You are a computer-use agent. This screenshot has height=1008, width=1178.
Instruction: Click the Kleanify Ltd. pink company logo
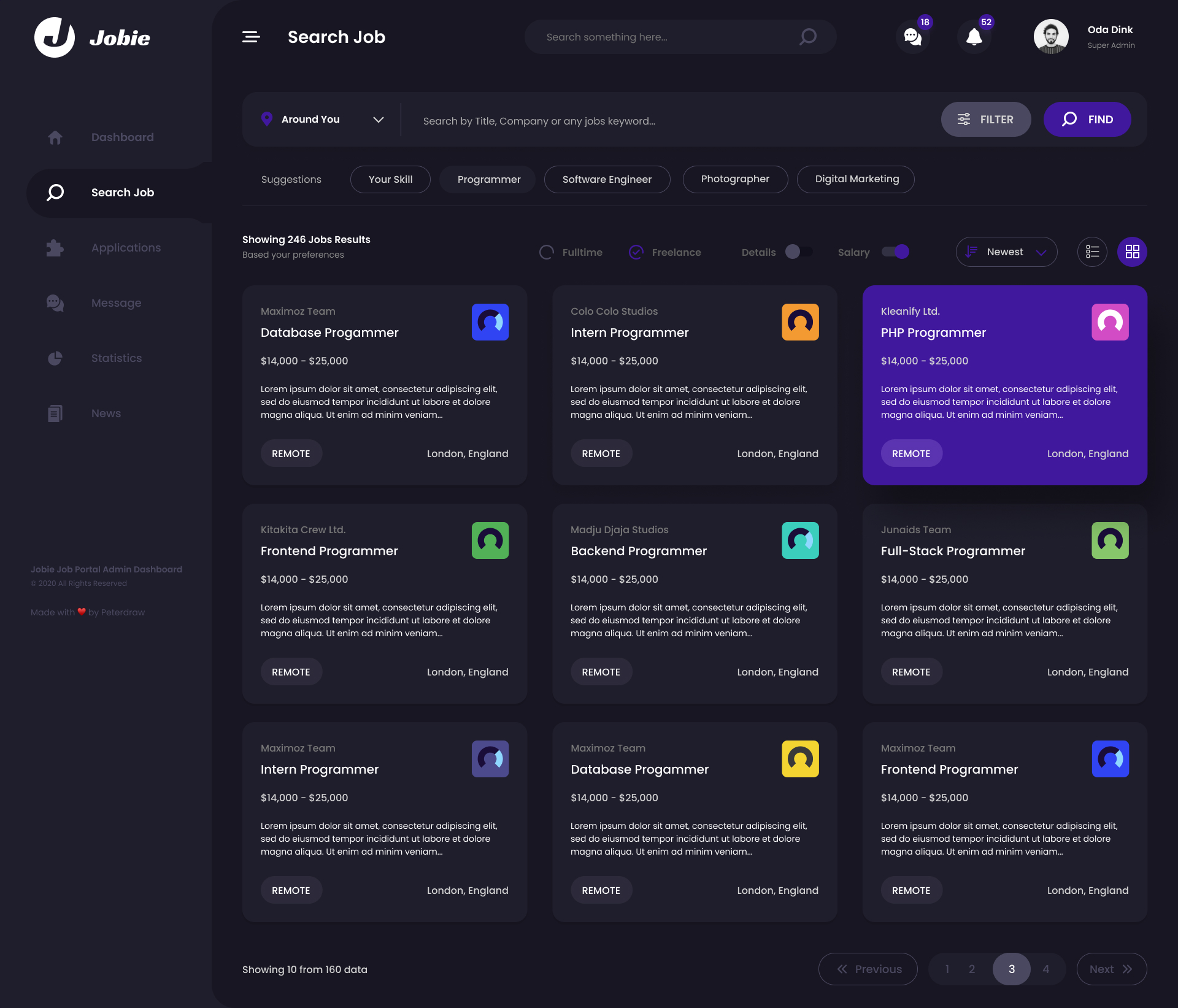pyautogui.click(x=1109, y=322)
